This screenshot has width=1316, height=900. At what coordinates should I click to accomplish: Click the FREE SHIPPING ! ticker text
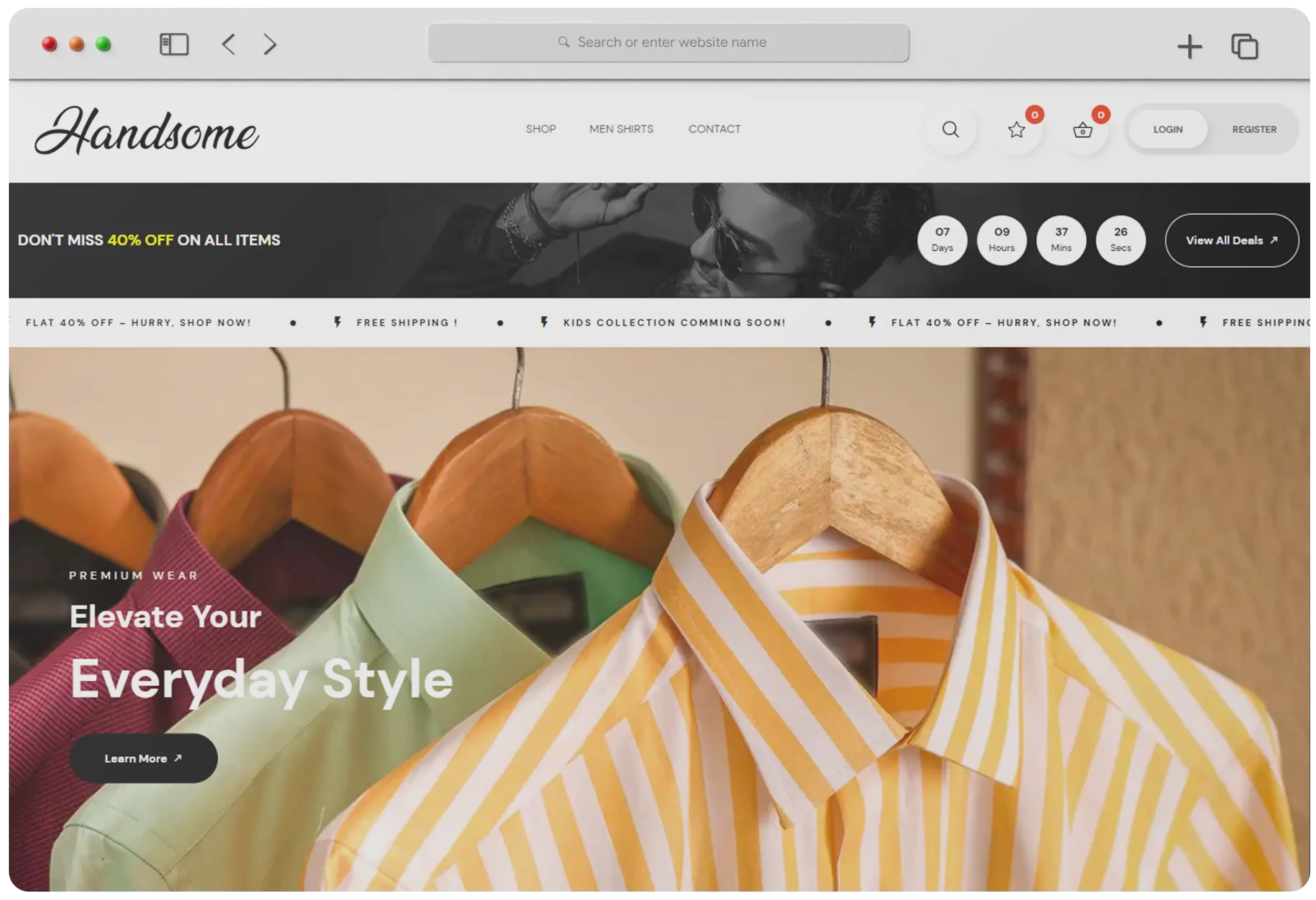pos(406,323)
